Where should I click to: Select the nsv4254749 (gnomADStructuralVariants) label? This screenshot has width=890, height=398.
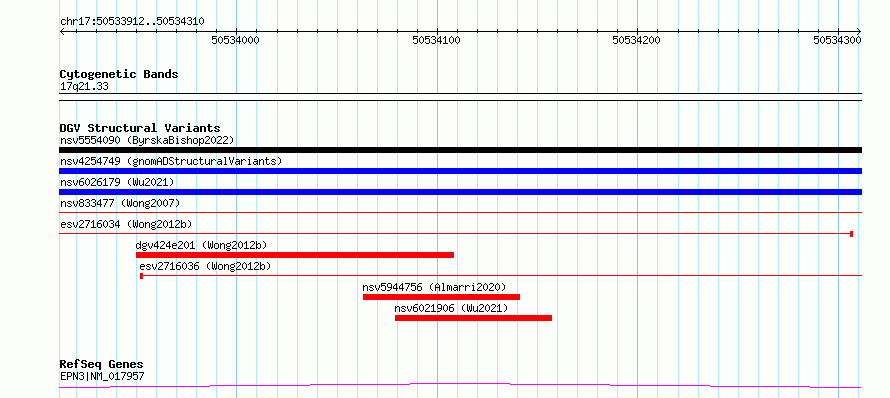(171, 161)
